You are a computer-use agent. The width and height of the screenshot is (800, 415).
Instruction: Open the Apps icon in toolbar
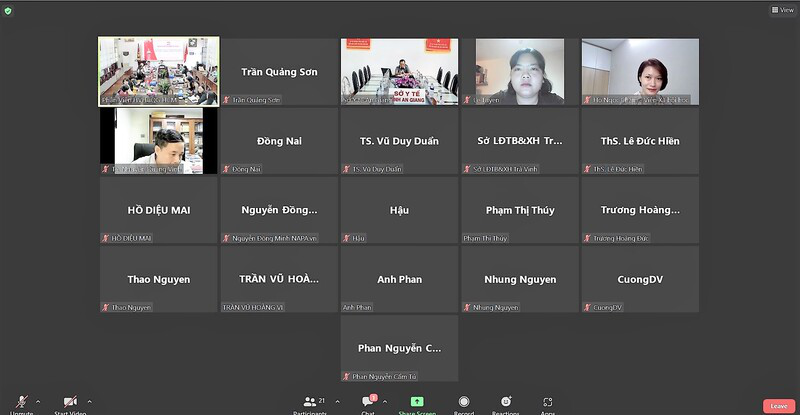[548, 401]
